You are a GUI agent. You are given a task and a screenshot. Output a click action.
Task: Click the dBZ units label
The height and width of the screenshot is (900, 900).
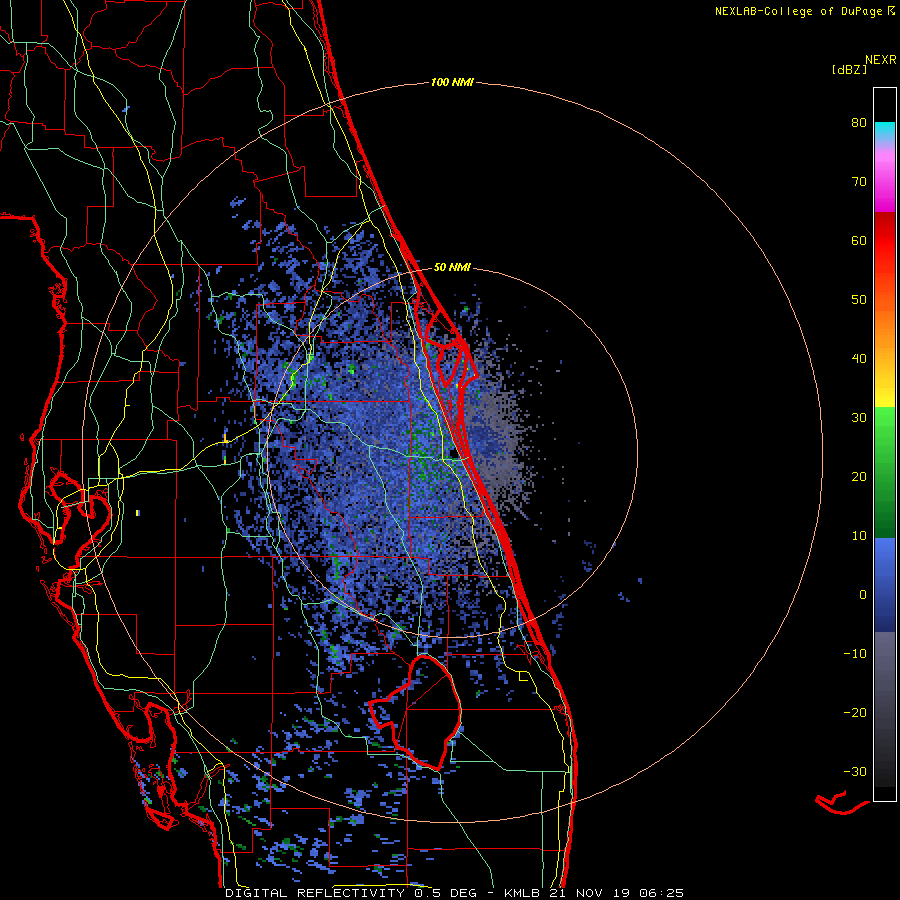(849, 70)
